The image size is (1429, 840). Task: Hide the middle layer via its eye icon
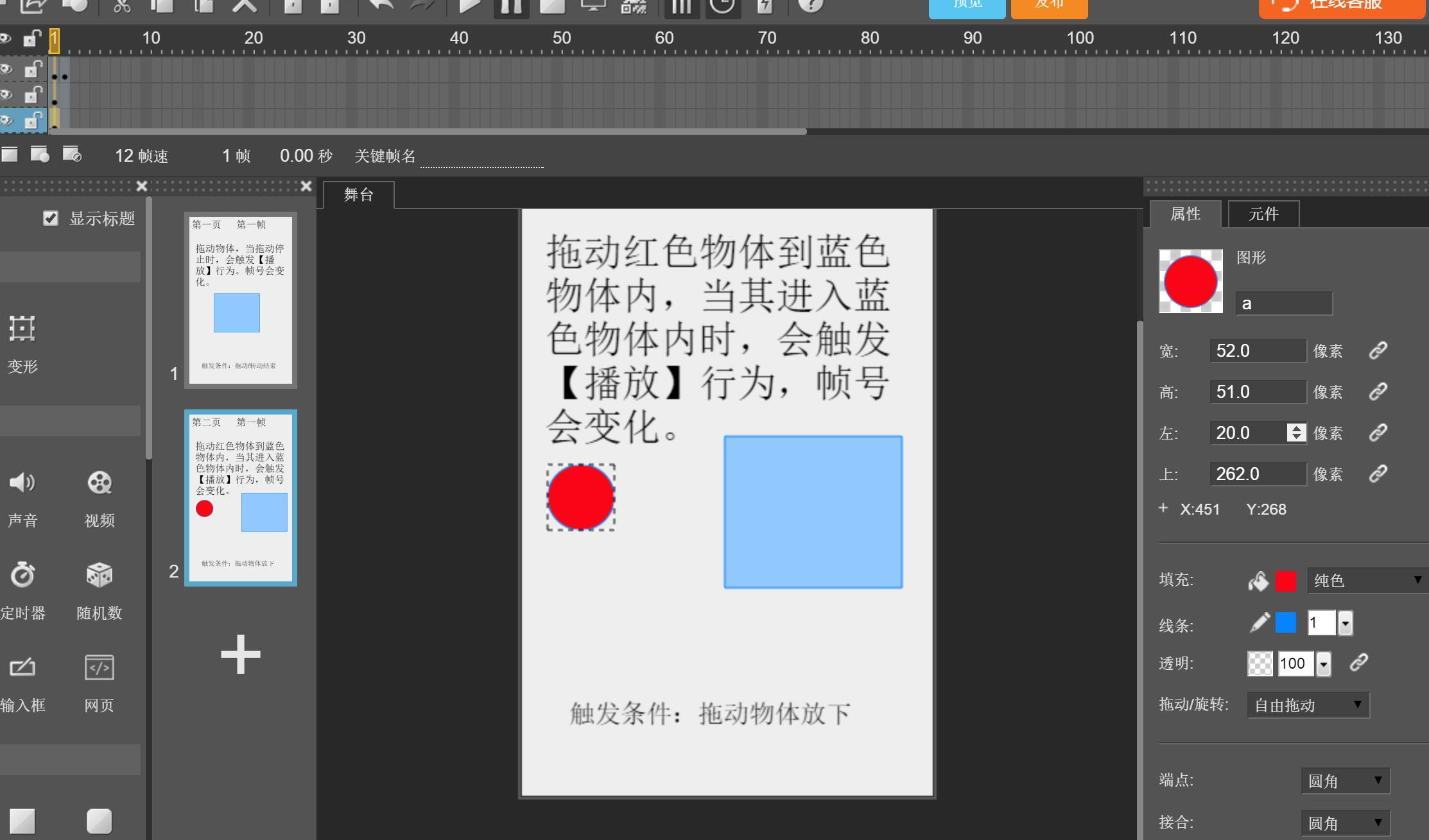coord(6,94)
